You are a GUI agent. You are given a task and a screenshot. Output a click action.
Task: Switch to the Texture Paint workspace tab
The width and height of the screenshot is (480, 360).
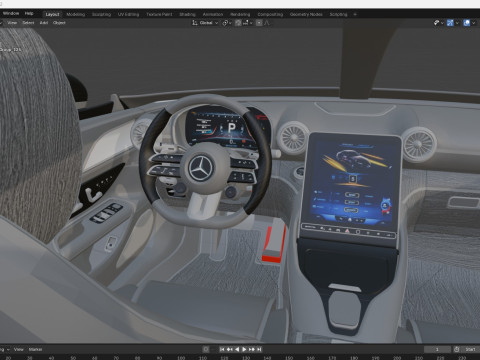(159, 14)
